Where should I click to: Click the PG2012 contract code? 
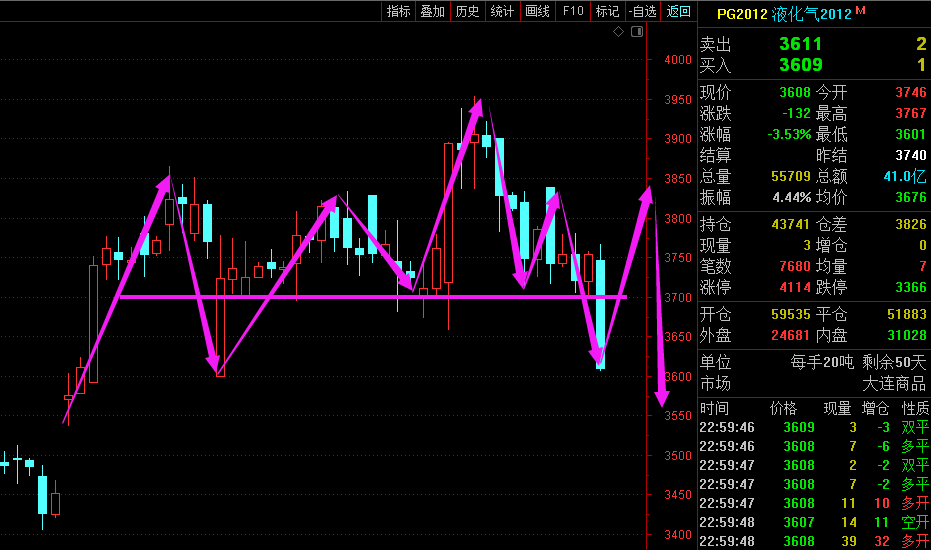click(743, 13)
